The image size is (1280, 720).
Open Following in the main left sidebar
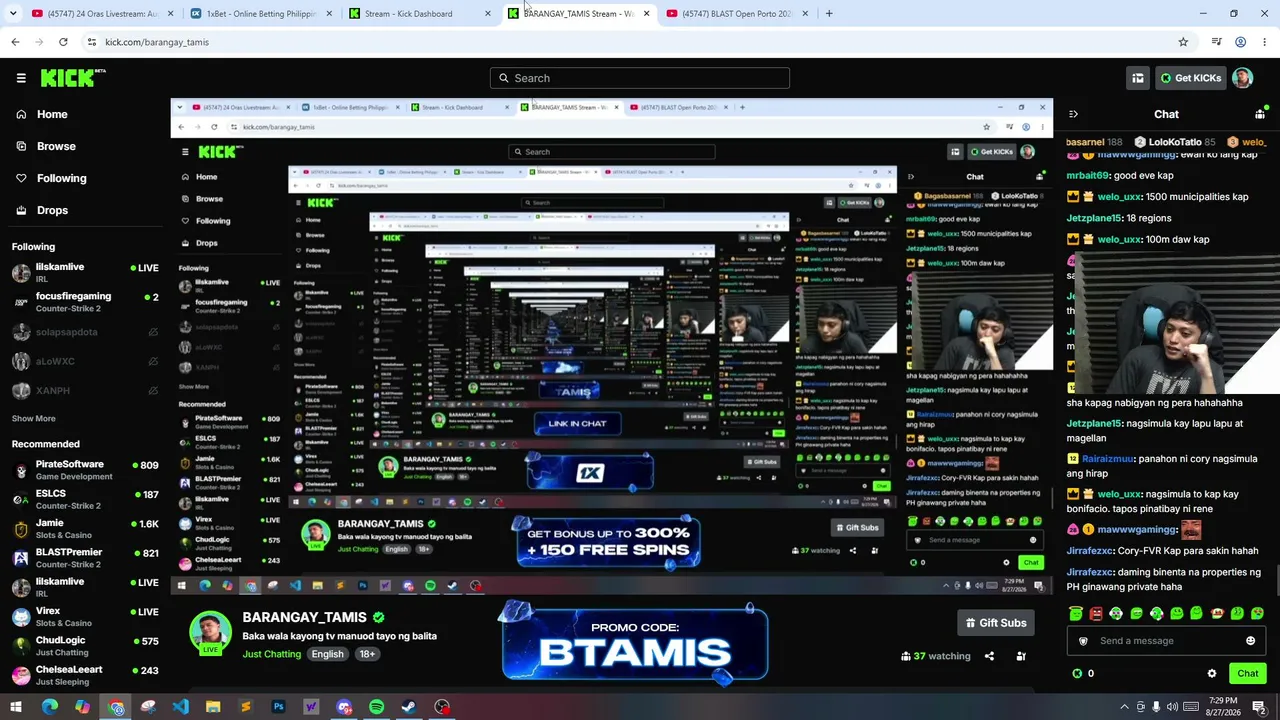point(50,178)
